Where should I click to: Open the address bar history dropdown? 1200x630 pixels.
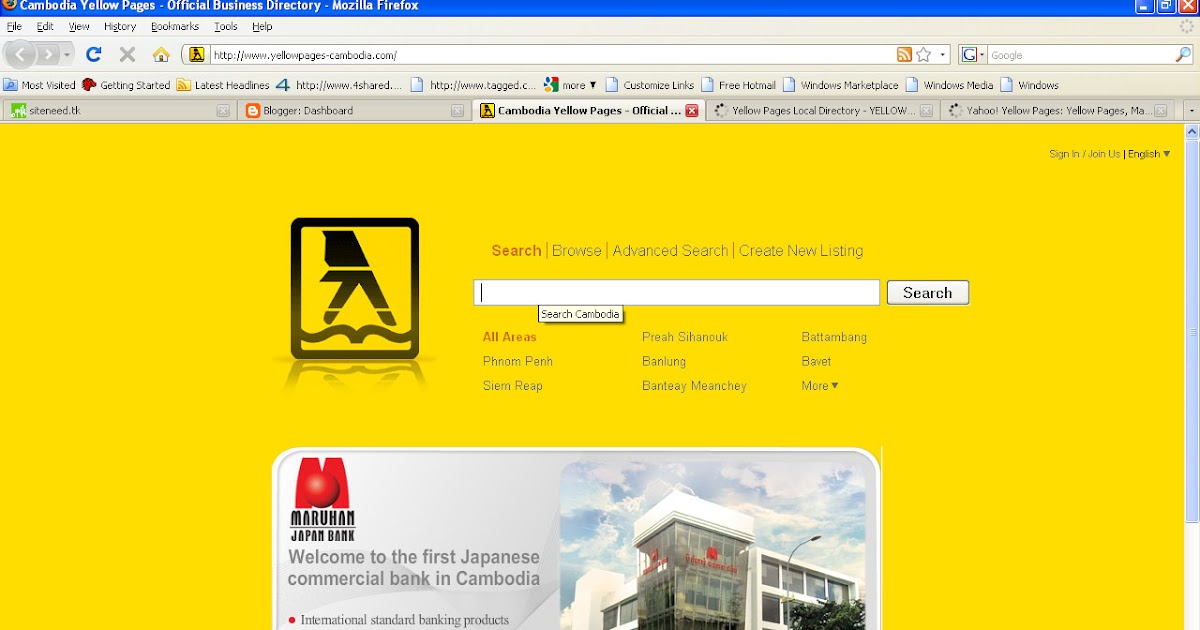tap(942, 55)
